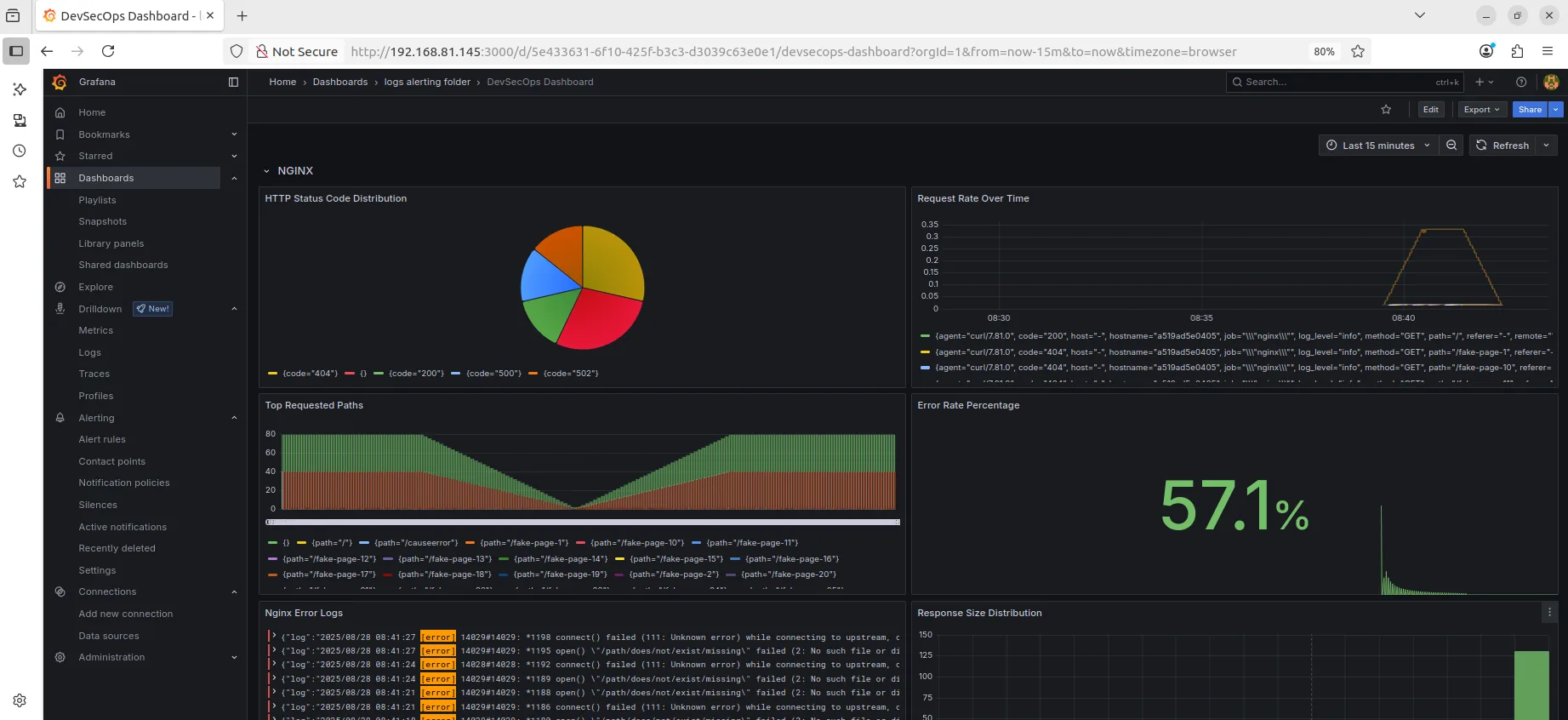The height and width of the screenshot is (720, 1568).
Task: Click the zoom out time range icon
Action: [1451, 146]
